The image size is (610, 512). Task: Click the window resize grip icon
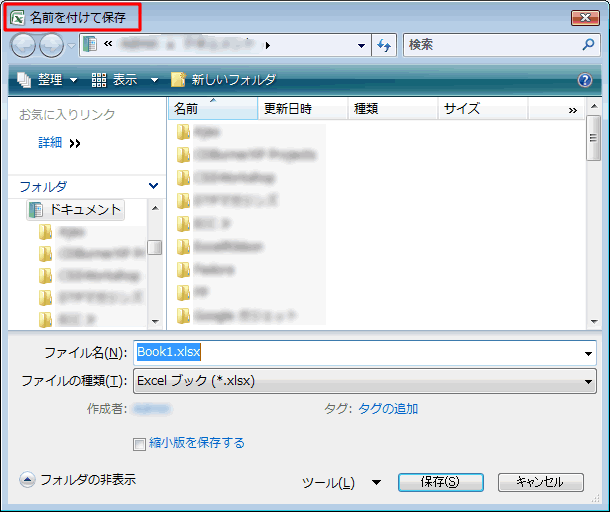click(596, 499)
